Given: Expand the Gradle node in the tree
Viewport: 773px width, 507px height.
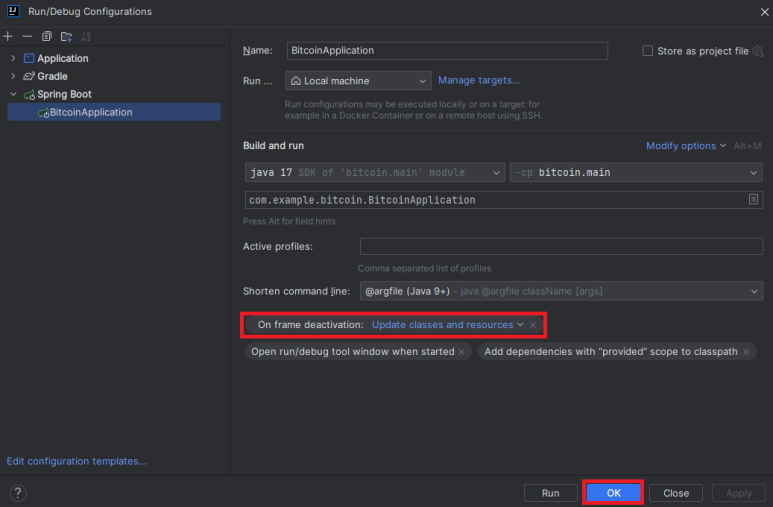Looking at the screenshot, I should pos(13,76).
